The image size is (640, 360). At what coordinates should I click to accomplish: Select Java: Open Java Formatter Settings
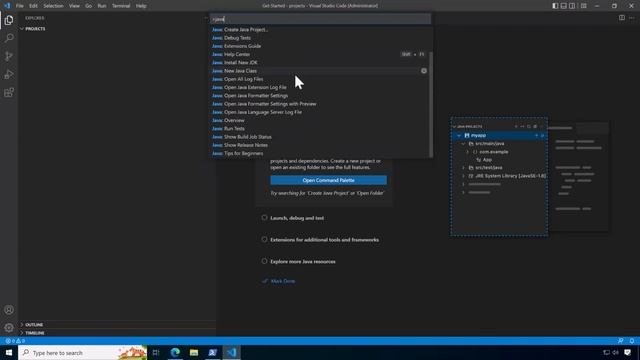click(x=321, y=96)
